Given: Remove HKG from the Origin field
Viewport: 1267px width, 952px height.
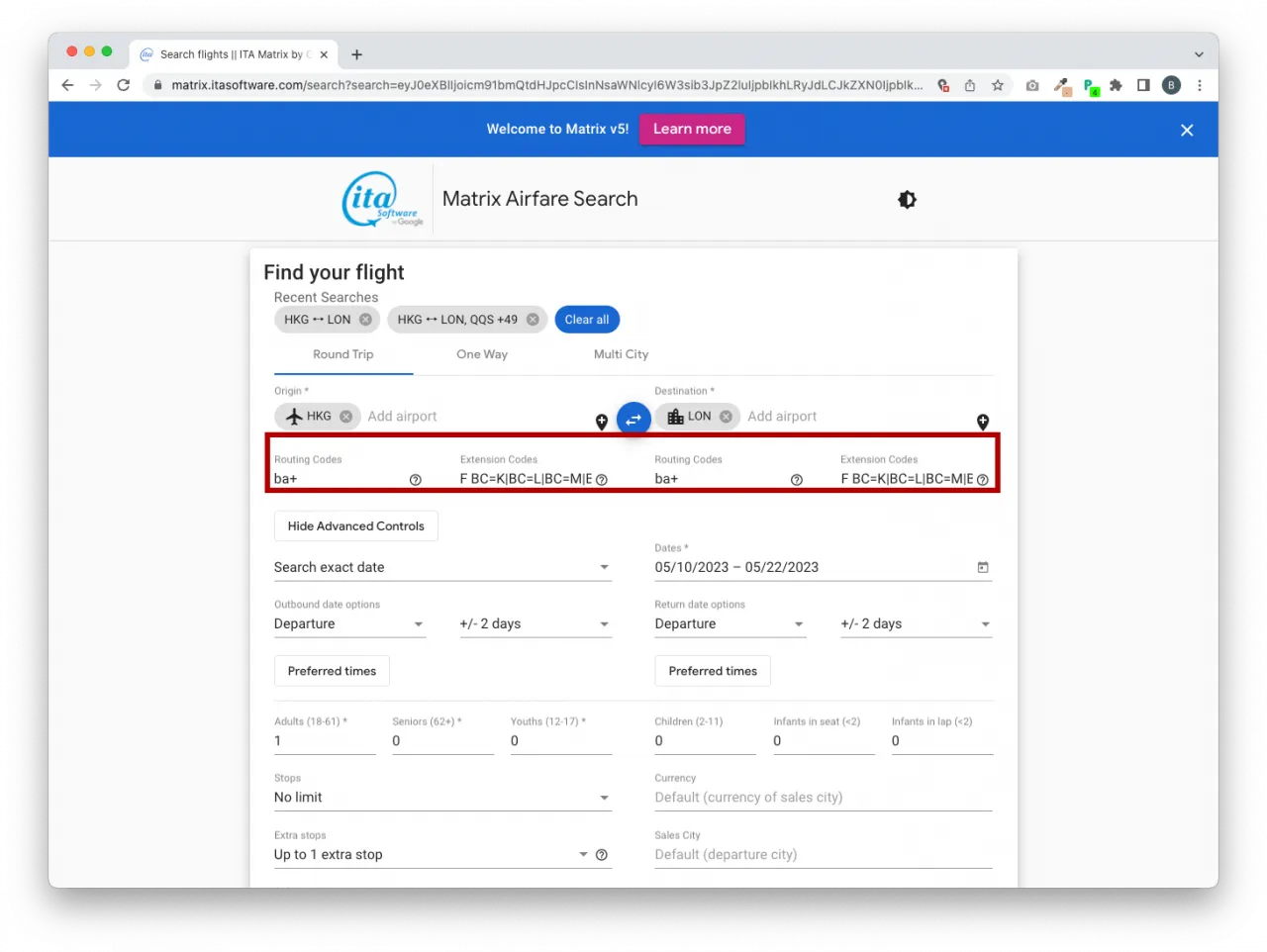Looking at the screenshot, I should pyautogui.click(x=345, y=417).
